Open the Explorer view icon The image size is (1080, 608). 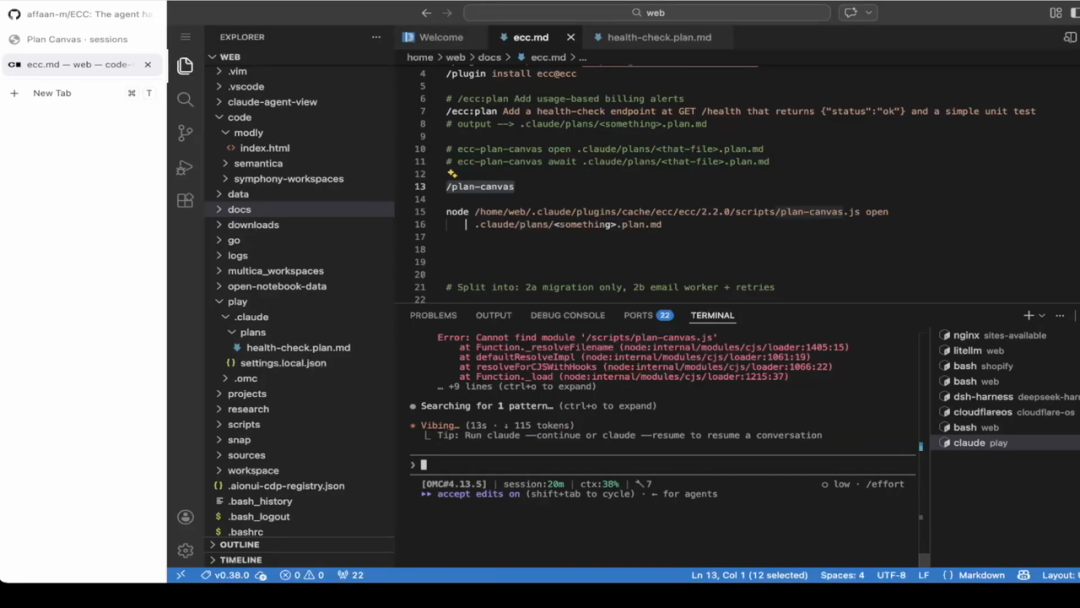(x=185, y=66)
